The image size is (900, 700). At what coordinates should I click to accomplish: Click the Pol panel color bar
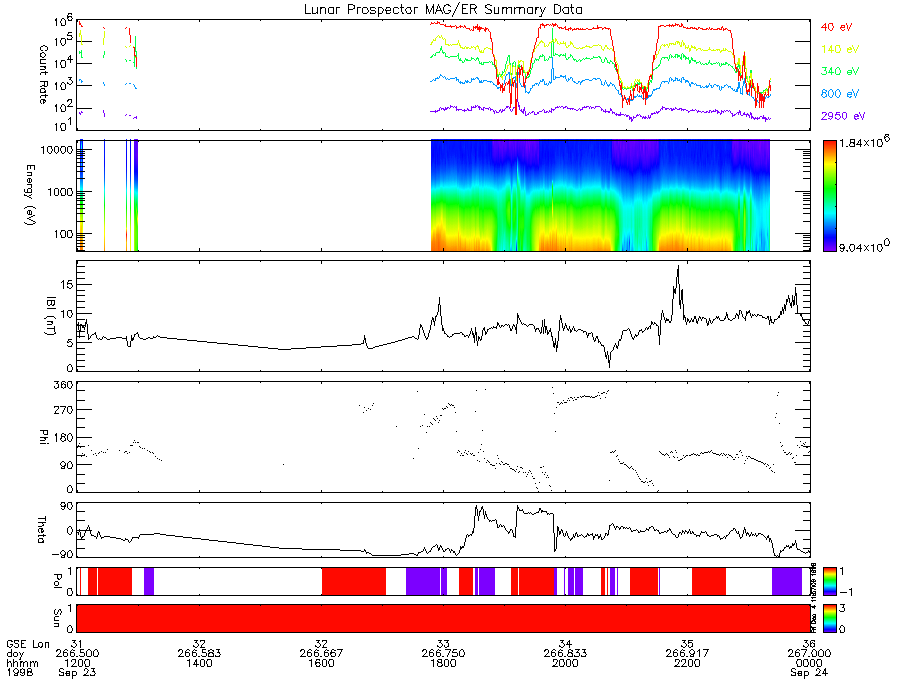[x=829, y=582]
